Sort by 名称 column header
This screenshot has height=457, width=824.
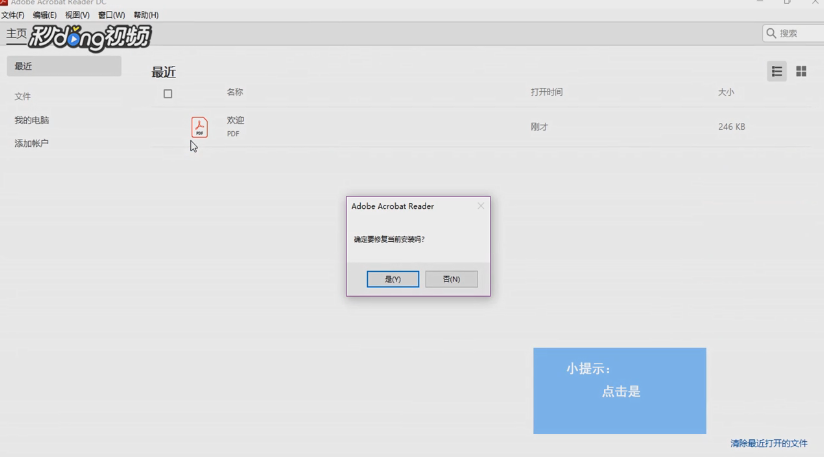pos(235,92)
